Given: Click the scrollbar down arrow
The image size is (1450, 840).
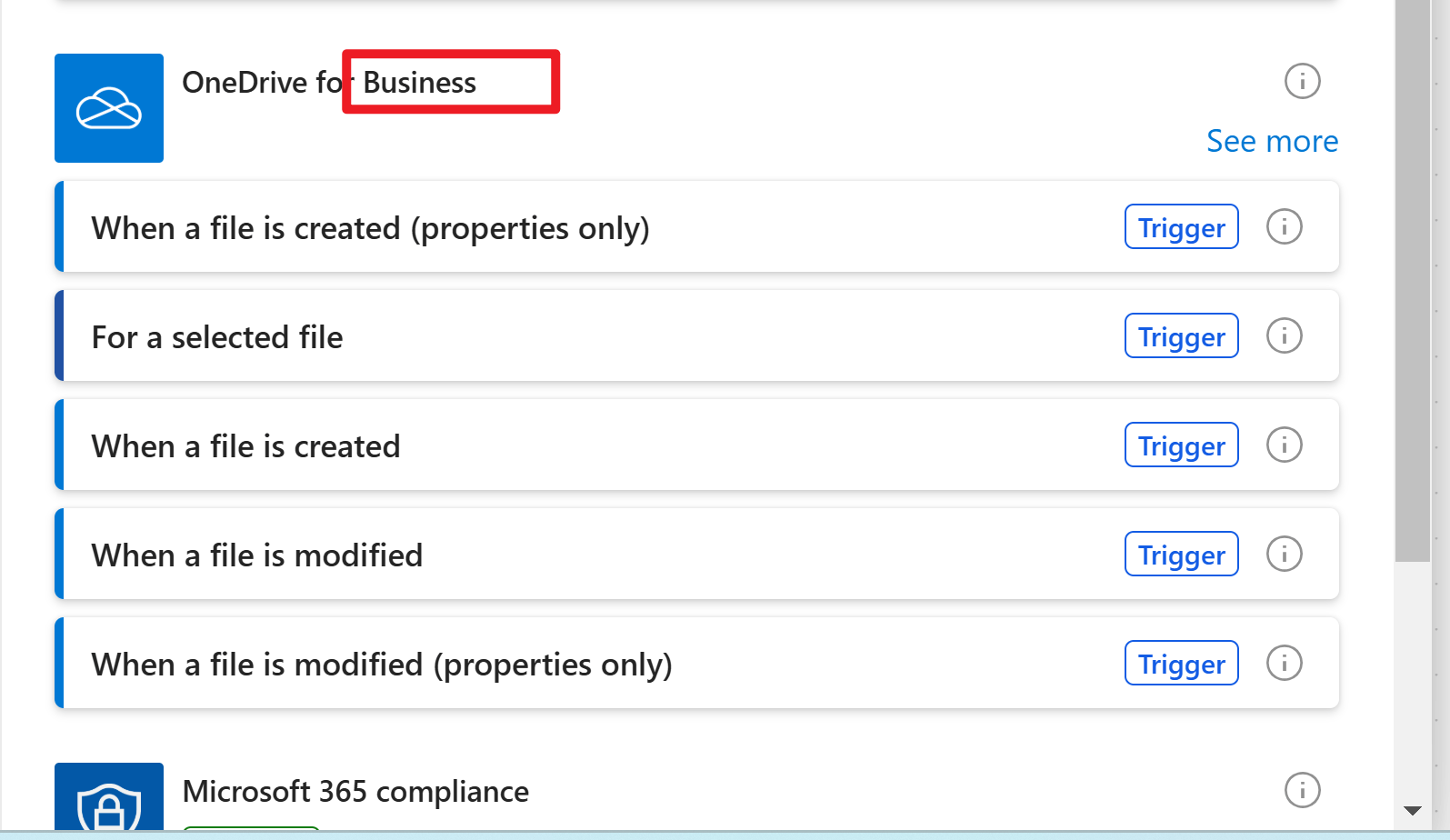Looking at the screenshot, I should pos(1412,810).
